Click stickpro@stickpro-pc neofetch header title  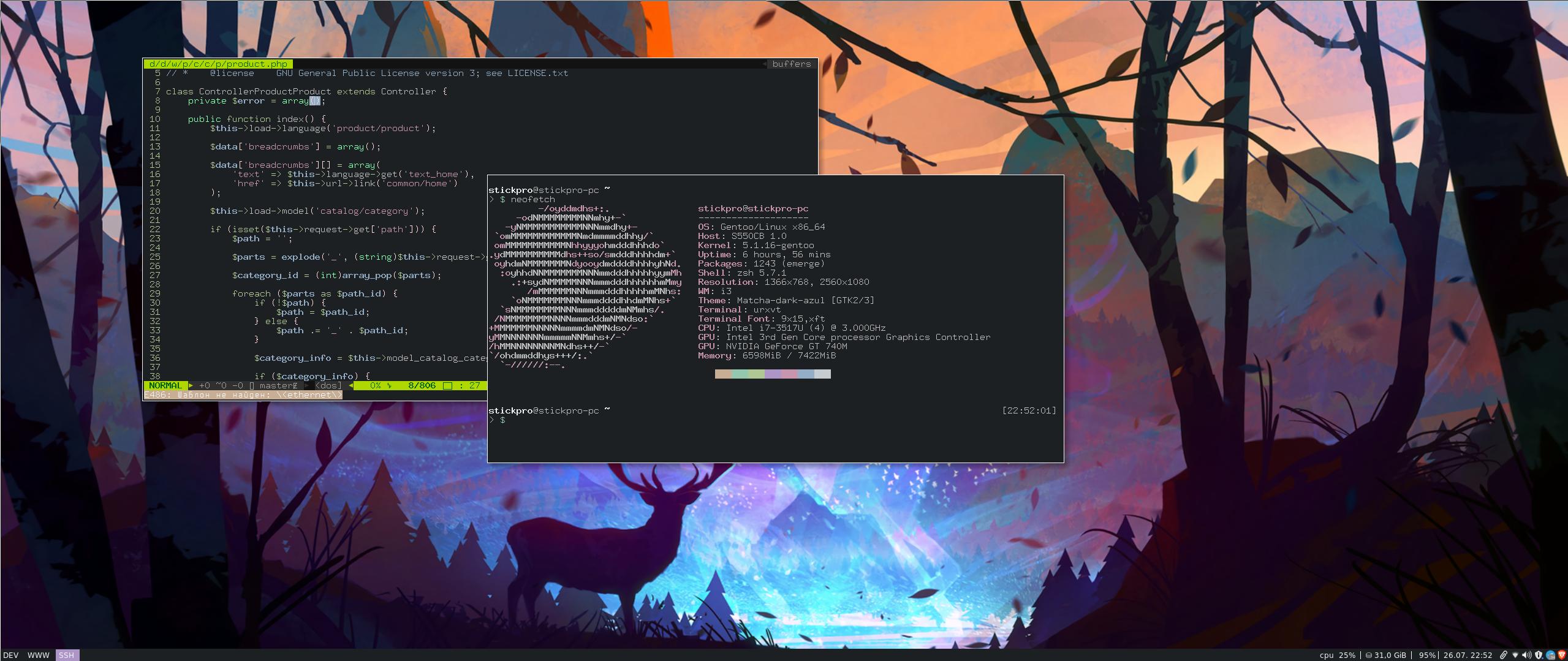[x=753, y=208]
